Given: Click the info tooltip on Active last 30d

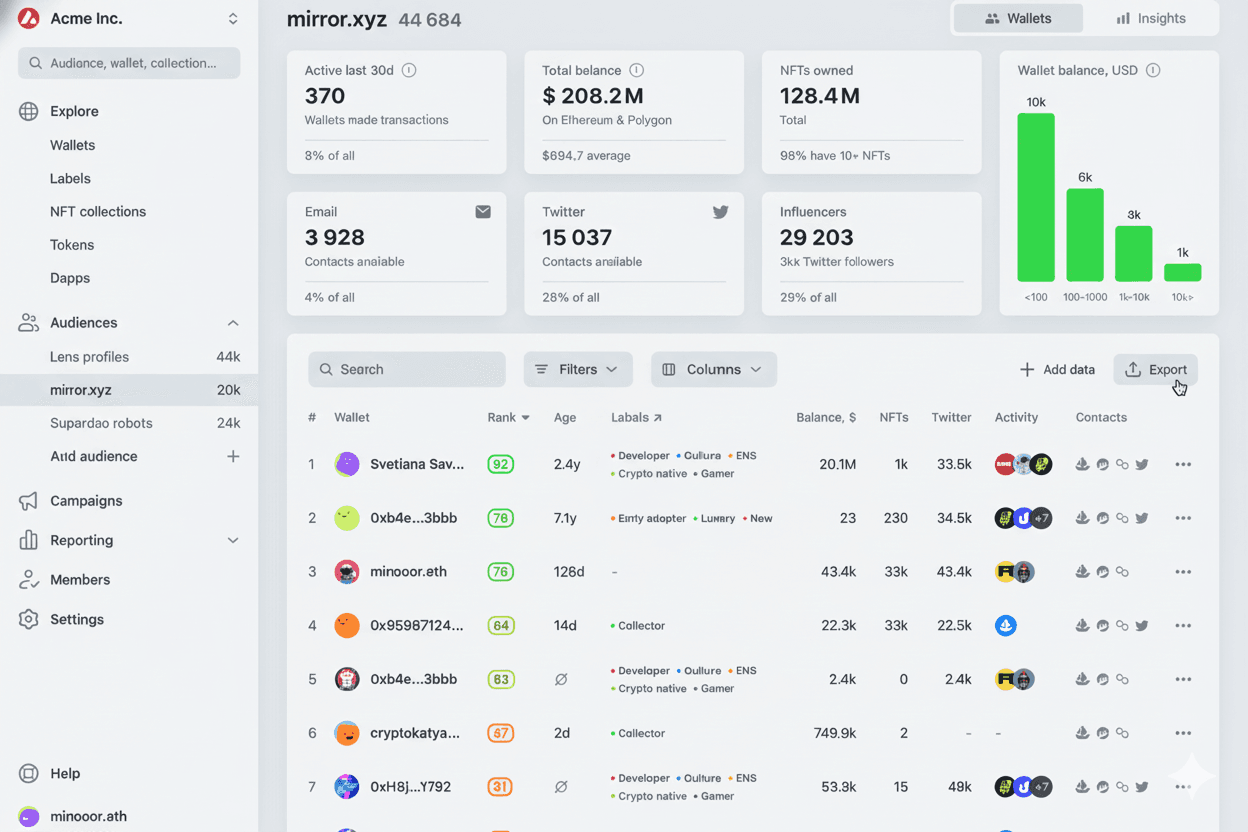Looking at the screenshot, I should coord(409,70).
